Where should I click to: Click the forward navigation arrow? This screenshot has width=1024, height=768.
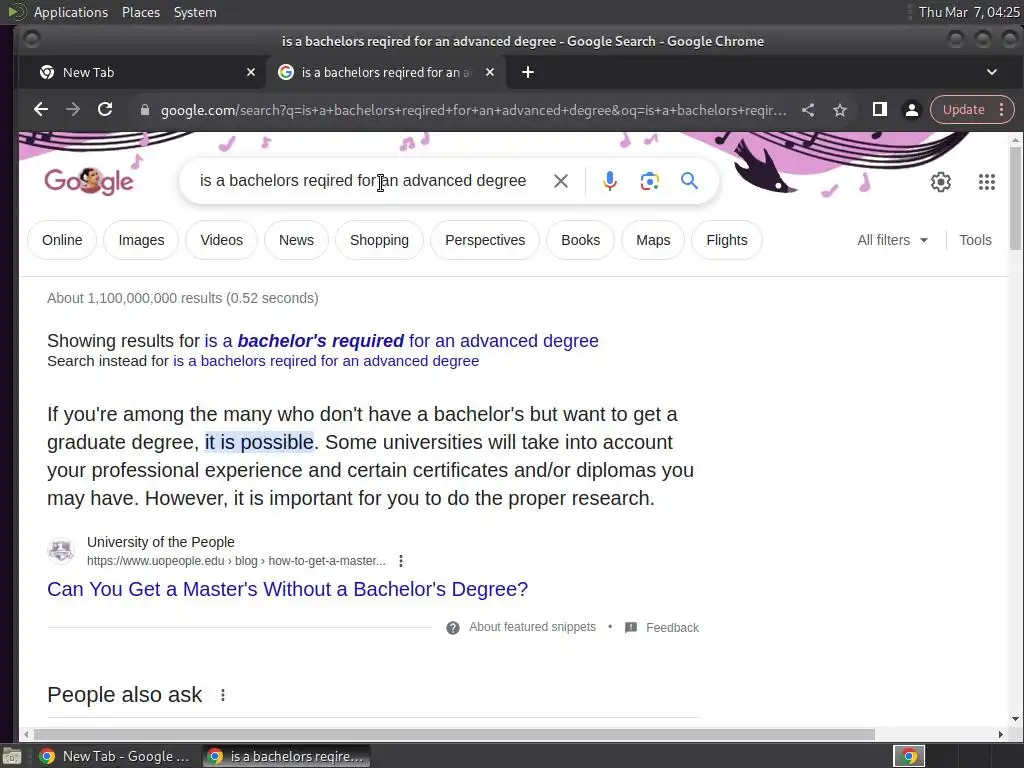coord(72,110)
